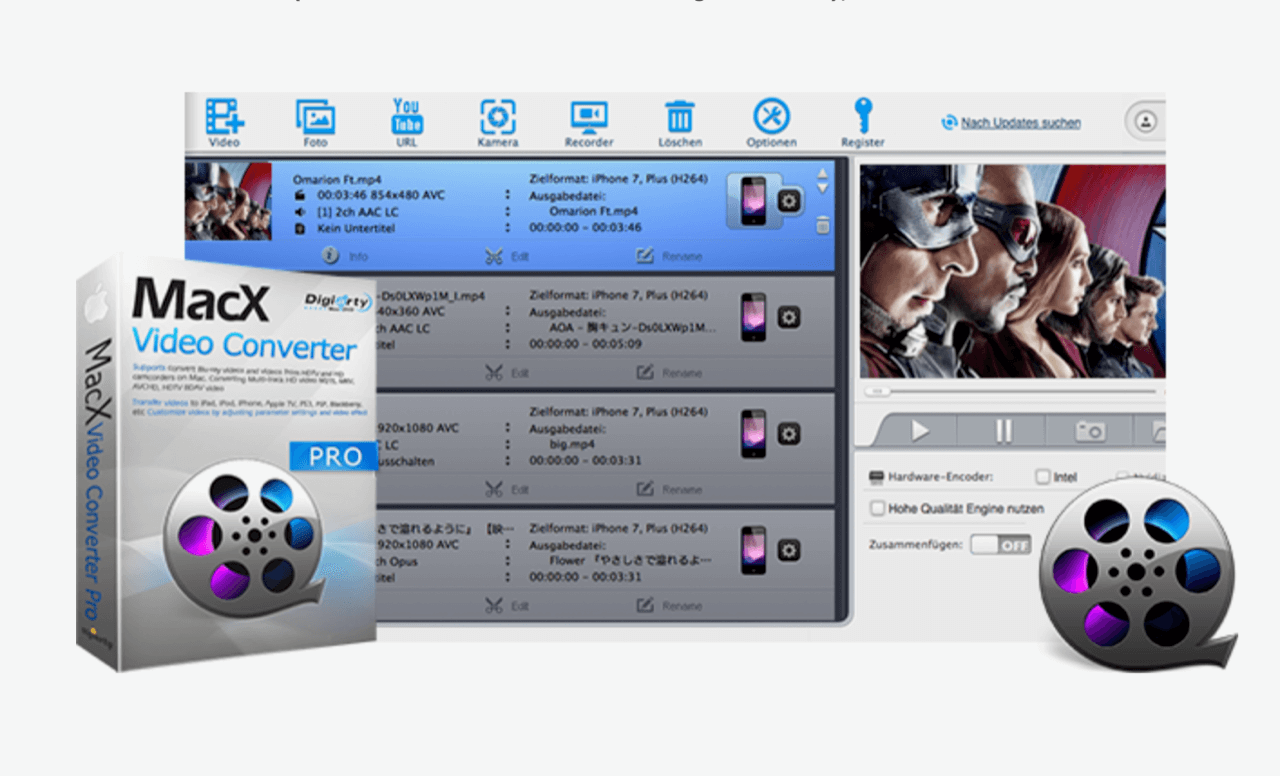Click Edit scissors in the AOA video row
The image size is (1280, 776).
click(x=507, y=372)
